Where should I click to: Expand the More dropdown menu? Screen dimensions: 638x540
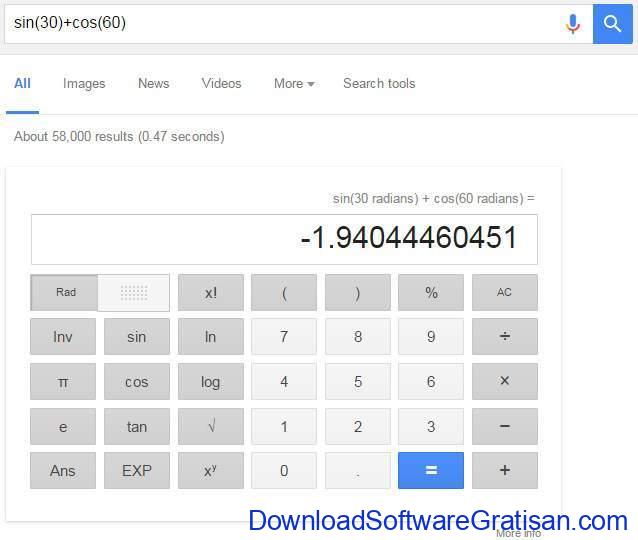tap(294, 83)
